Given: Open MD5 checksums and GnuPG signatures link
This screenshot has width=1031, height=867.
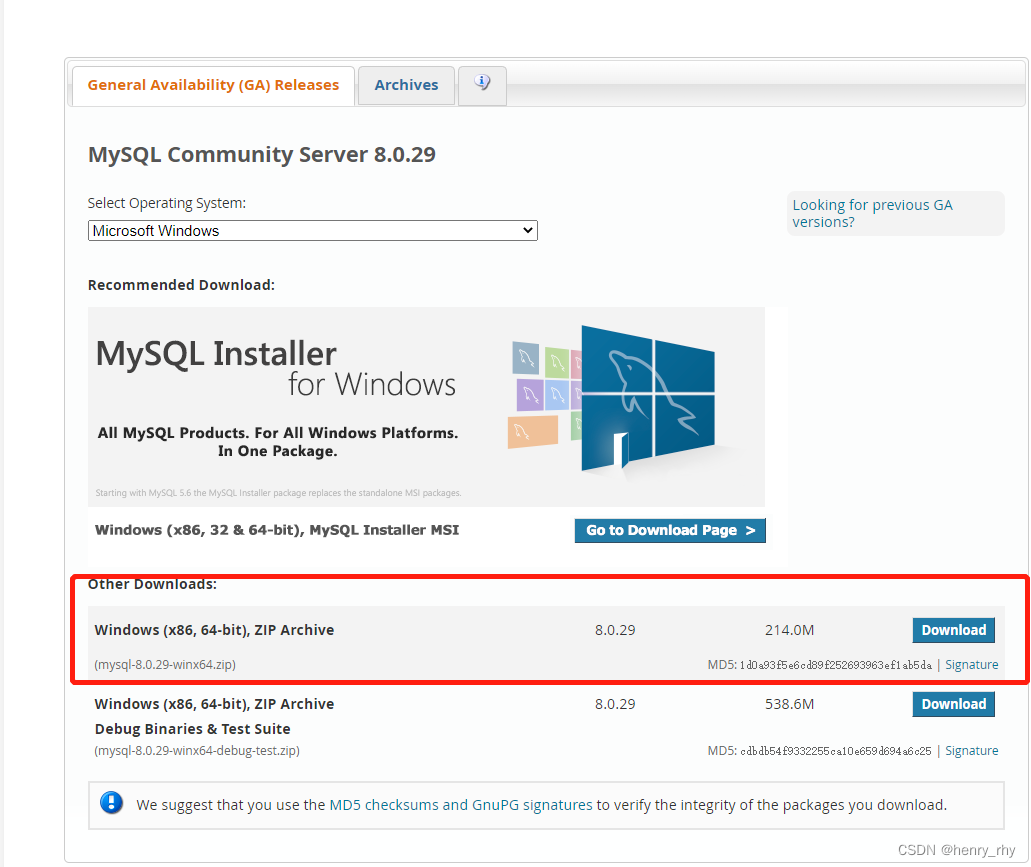Looking at the screenshot, I should (x=460, y=805).
